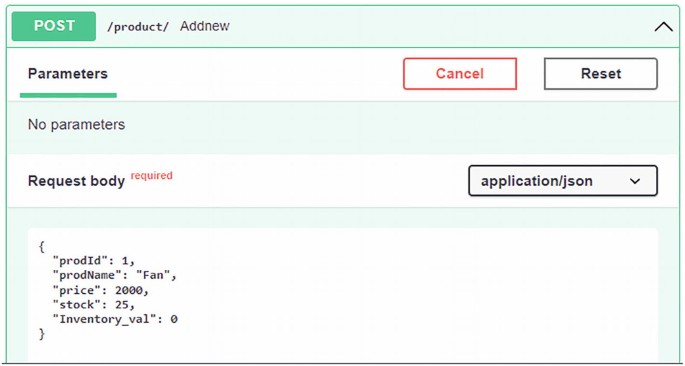Click the "Inventory_val" key in JSON
The height and width of the screenshot is (366, 685).
pos(104,319)
